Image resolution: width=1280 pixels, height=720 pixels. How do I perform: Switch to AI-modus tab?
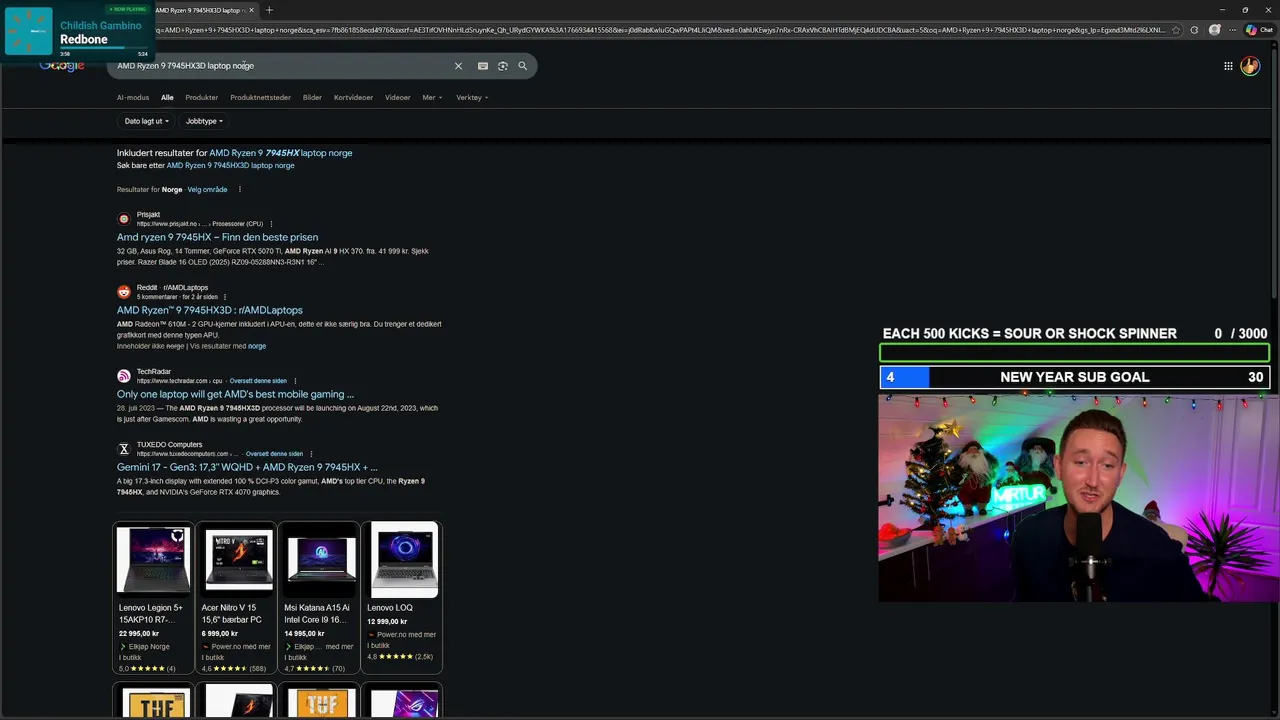(133, 98)
